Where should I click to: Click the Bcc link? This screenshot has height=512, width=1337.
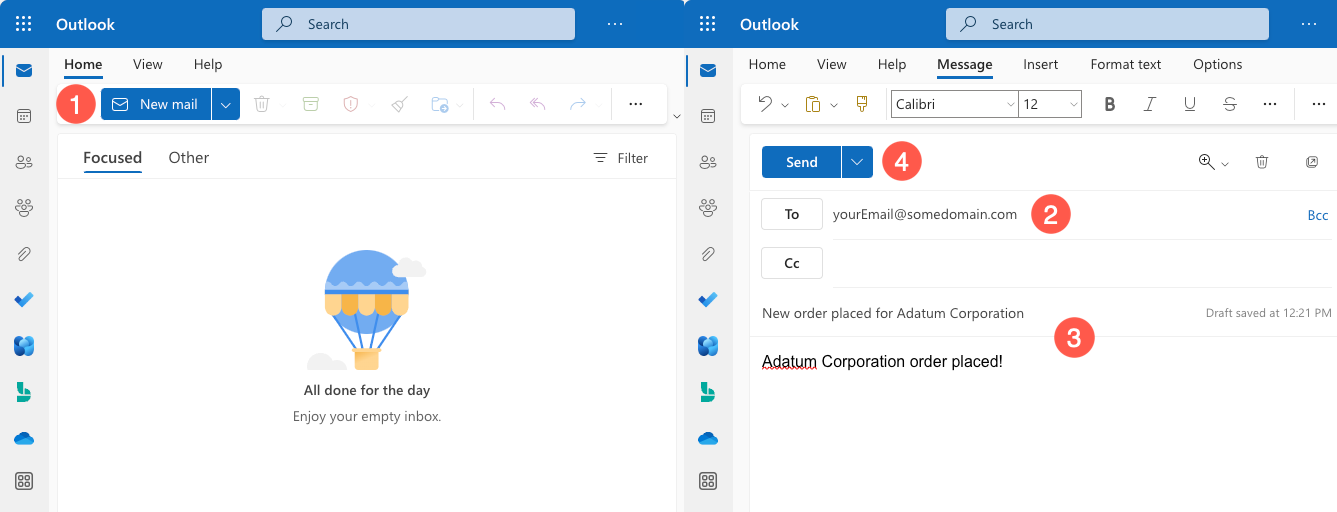tap(1318, 215)
